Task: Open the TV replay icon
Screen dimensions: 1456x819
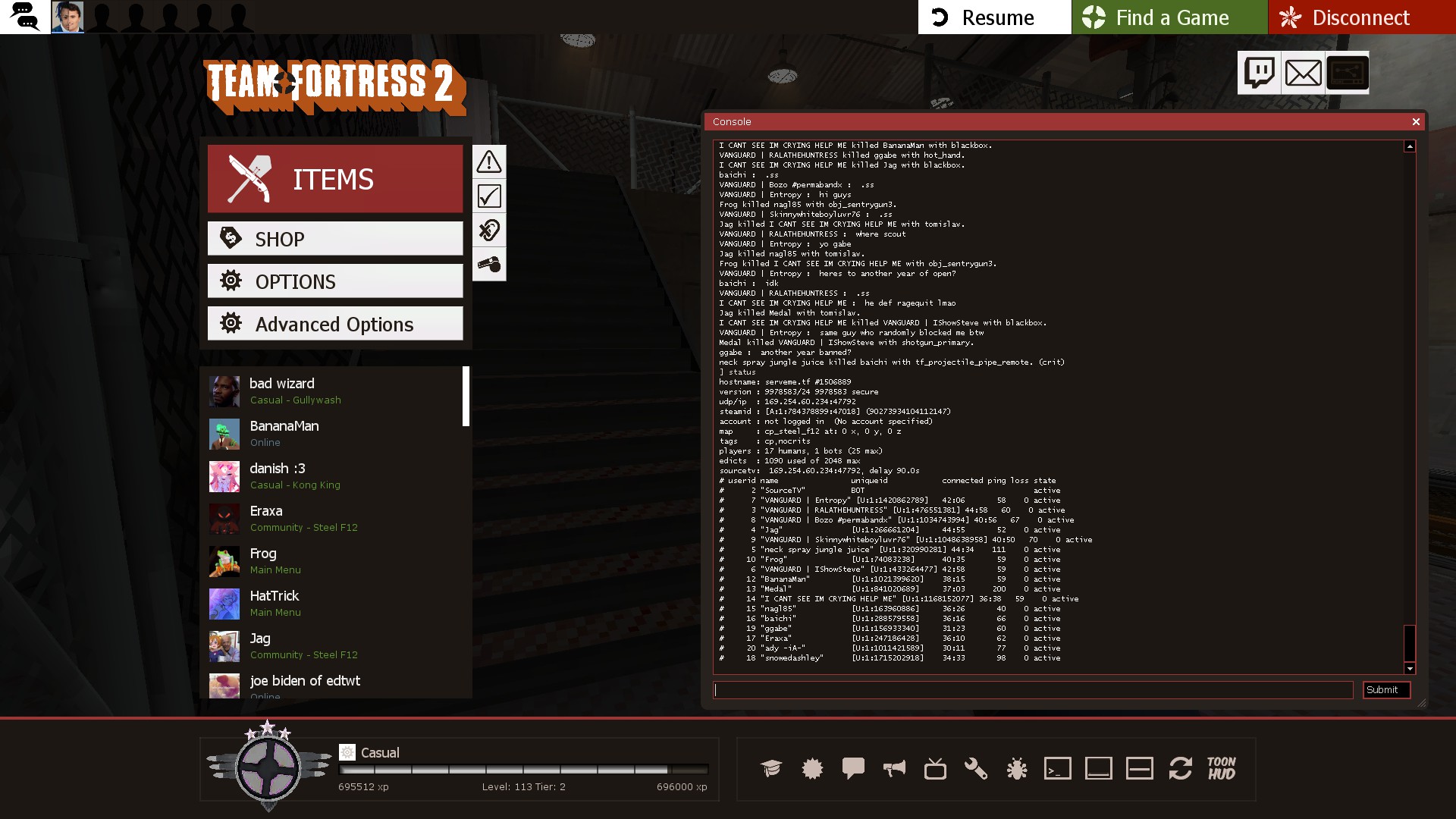Action: 935,769
